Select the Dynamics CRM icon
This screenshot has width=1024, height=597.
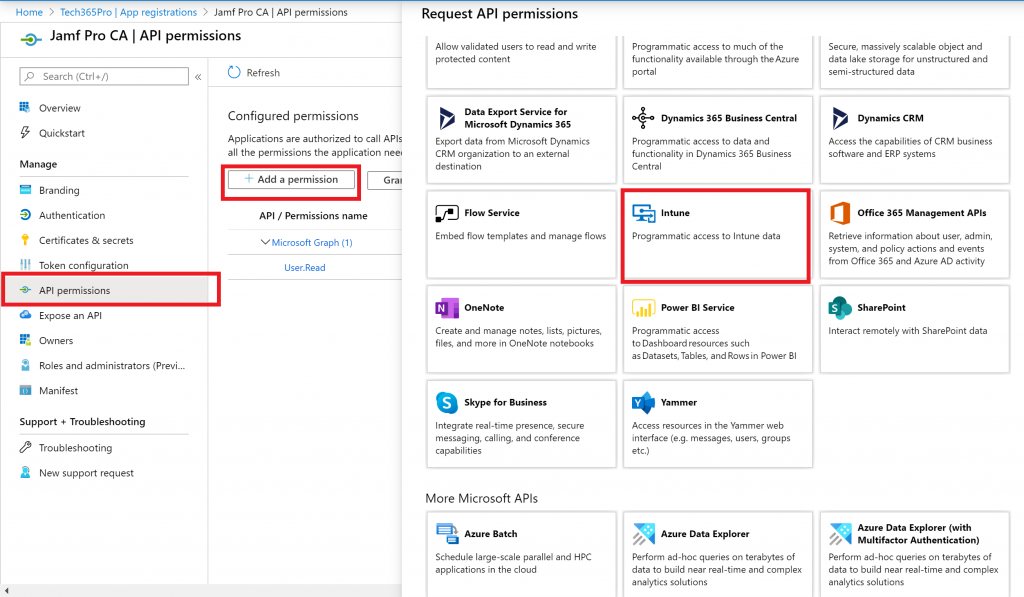point(840,119)
